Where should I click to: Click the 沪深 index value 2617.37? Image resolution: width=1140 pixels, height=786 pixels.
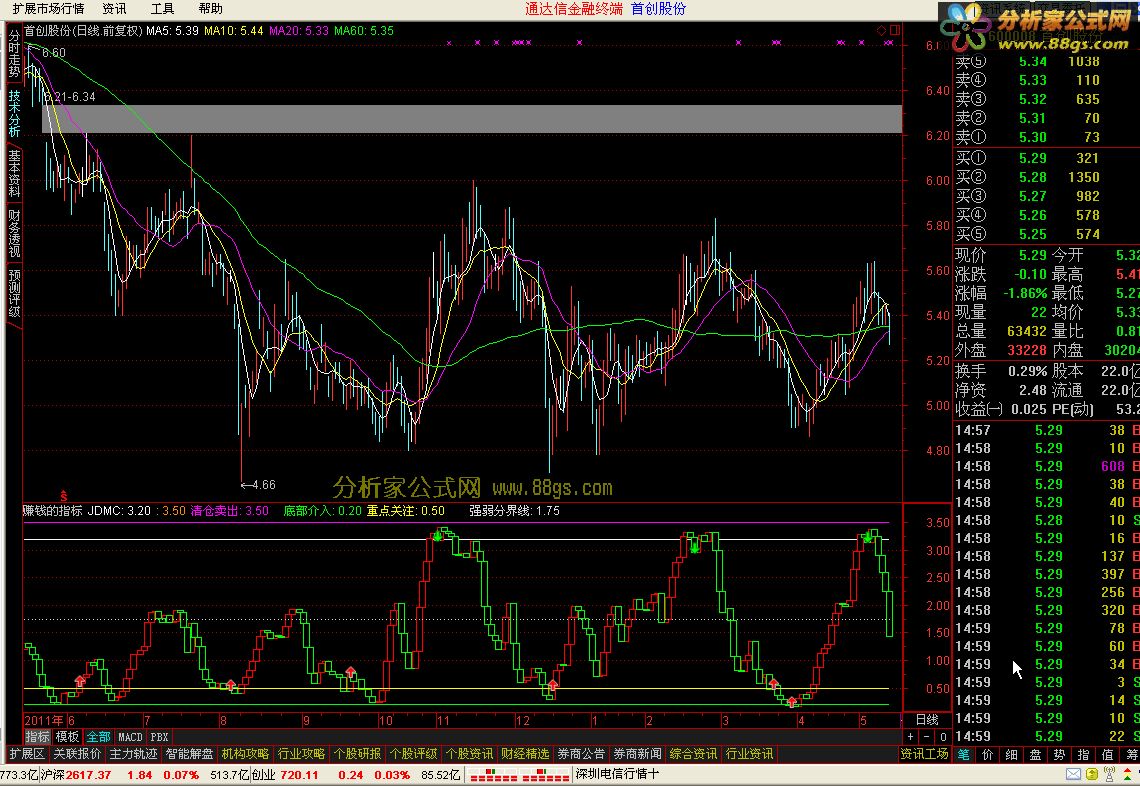tap(88, 775)
